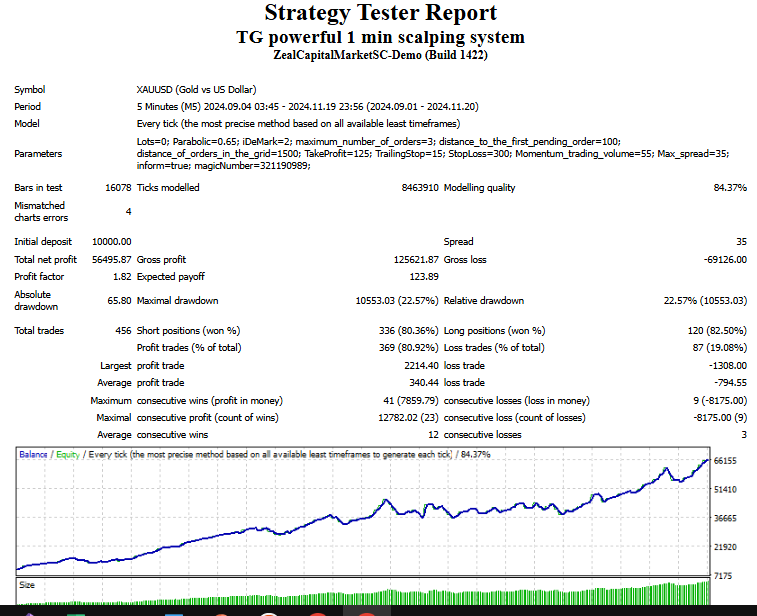Click Absolute drawdown value 65.80
Screen dimensions: 757x616
click(119, 301)
